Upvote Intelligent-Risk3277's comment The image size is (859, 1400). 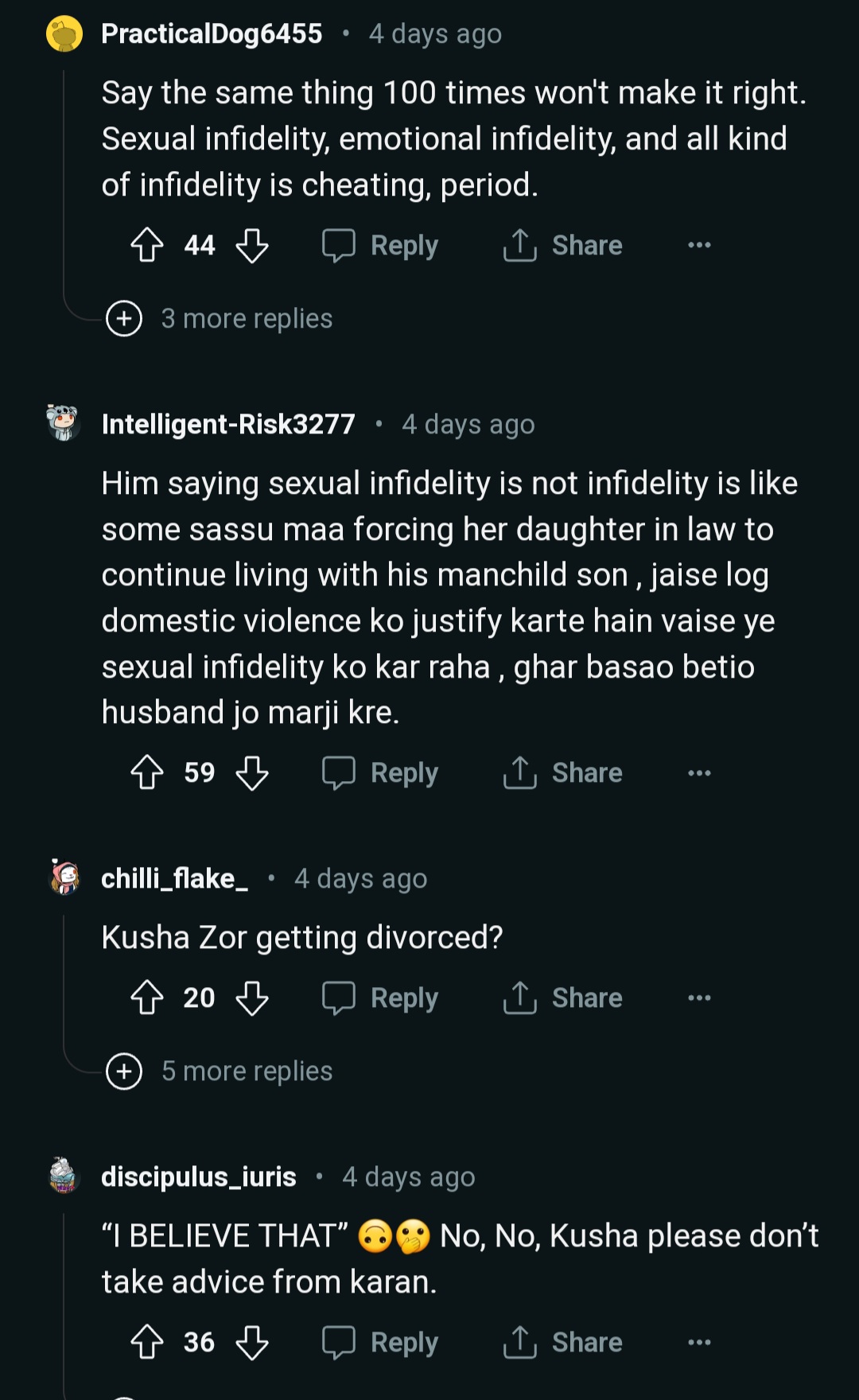coord(147,772)
